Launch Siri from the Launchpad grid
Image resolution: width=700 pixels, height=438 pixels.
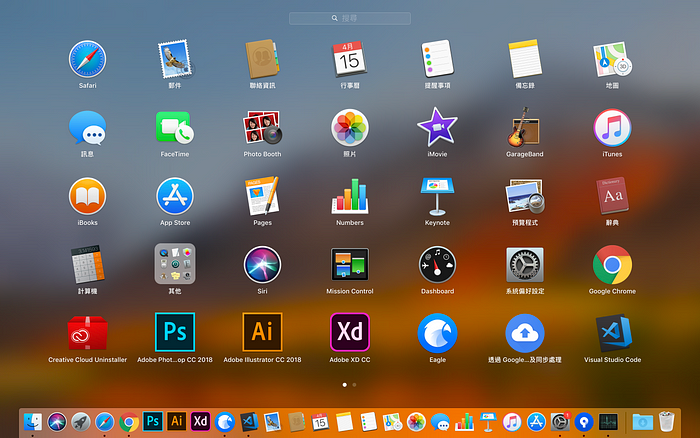click(262, 265)
